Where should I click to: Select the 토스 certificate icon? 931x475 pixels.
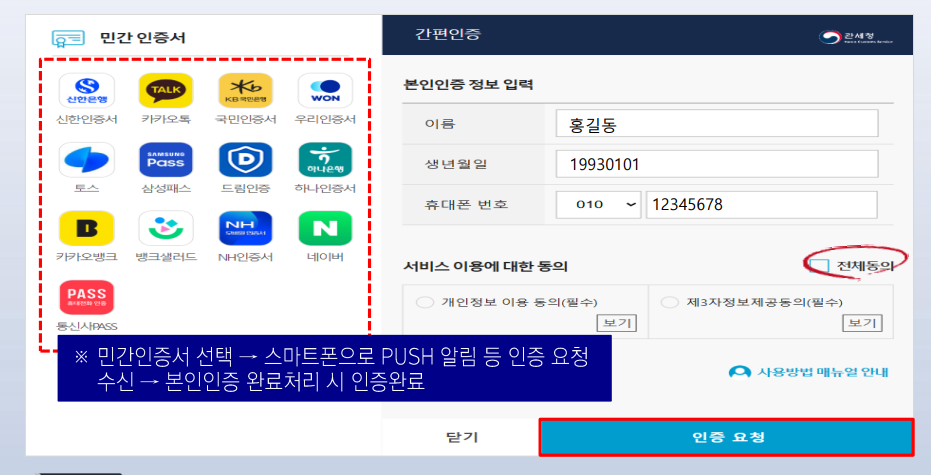[x=87, y=160]
